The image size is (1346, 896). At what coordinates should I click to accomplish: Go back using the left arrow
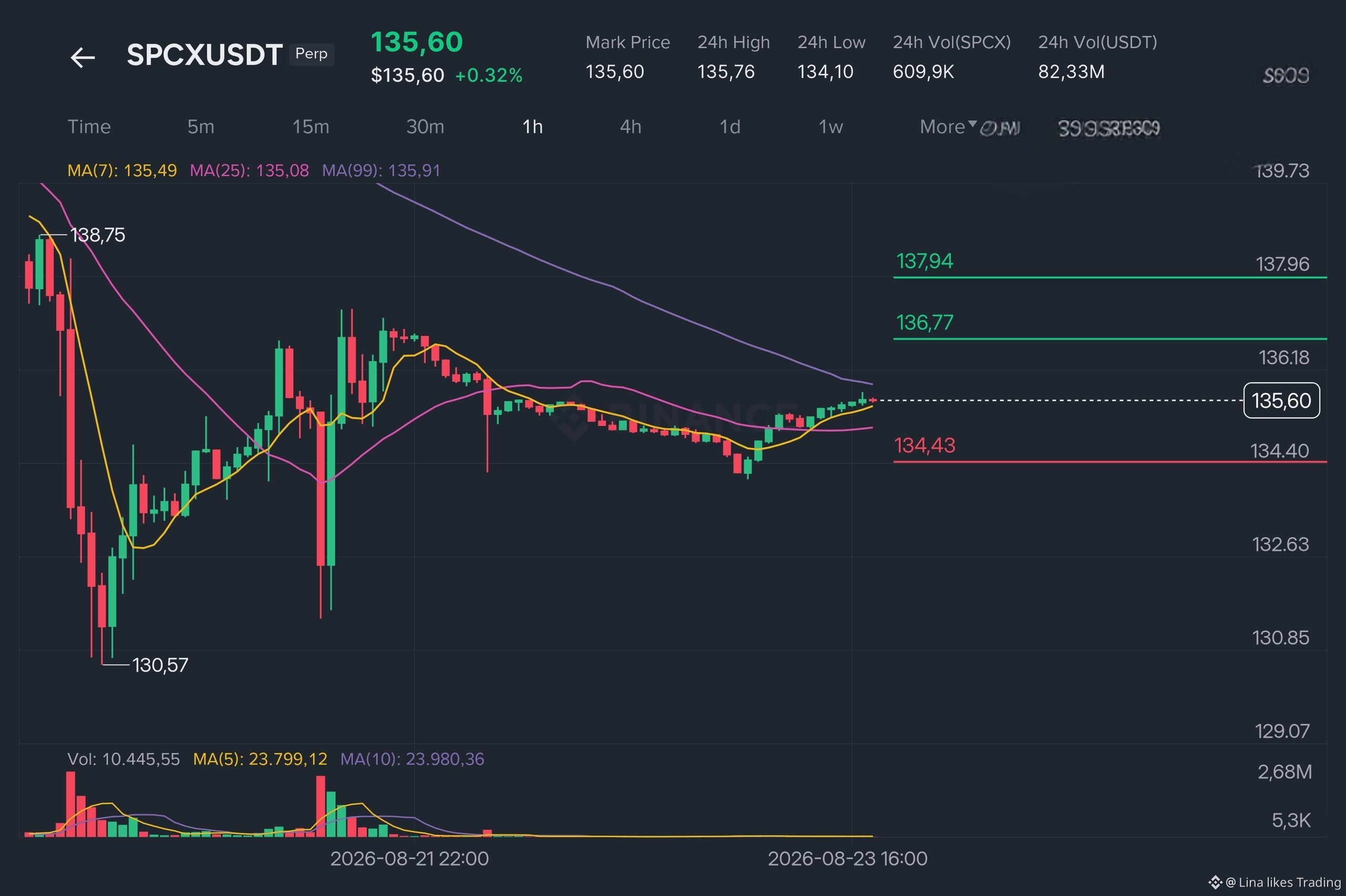tap(83, 57)
